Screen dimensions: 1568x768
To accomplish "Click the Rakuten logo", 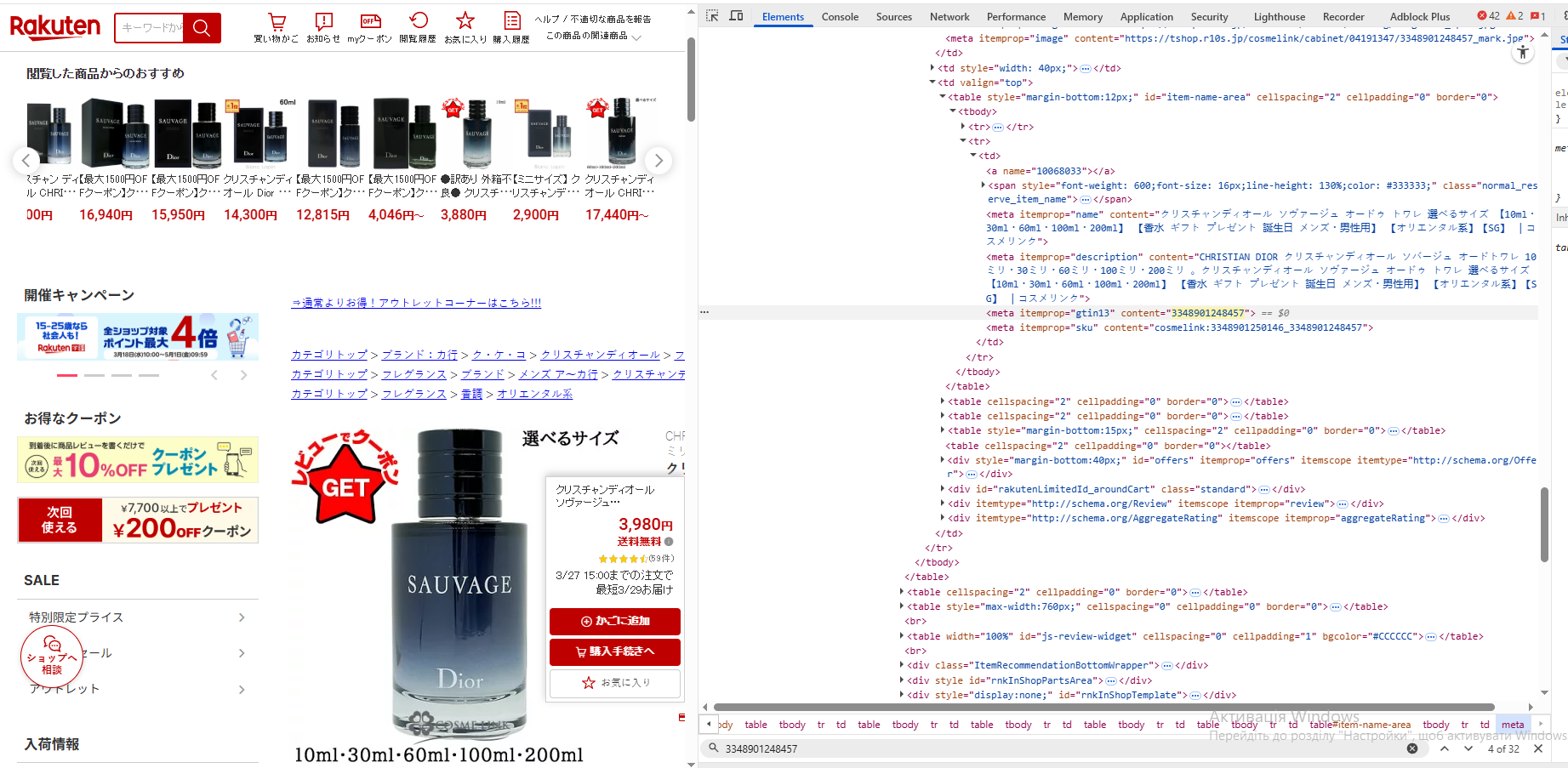I will pyautogui.click(x=55, y=27).
